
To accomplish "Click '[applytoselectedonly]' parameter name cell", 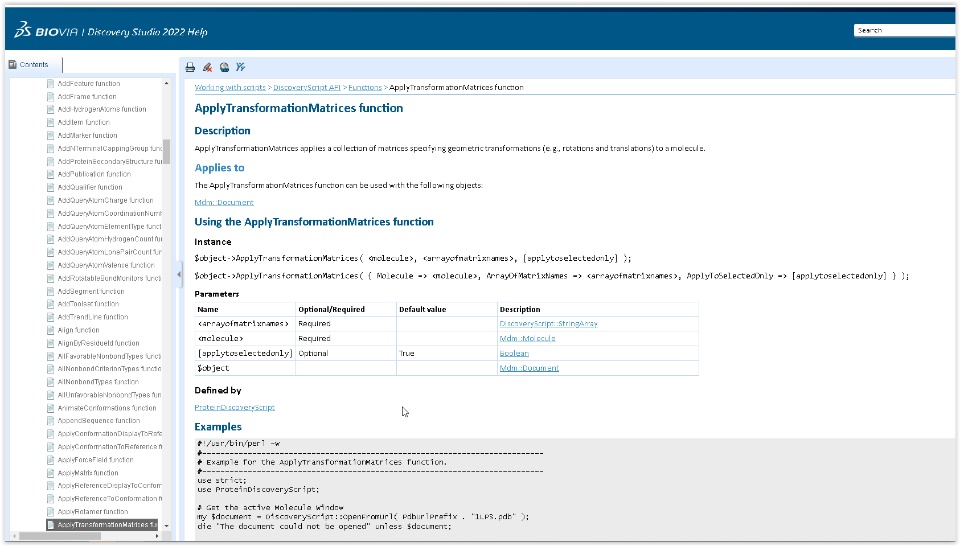I will [245, 353].
